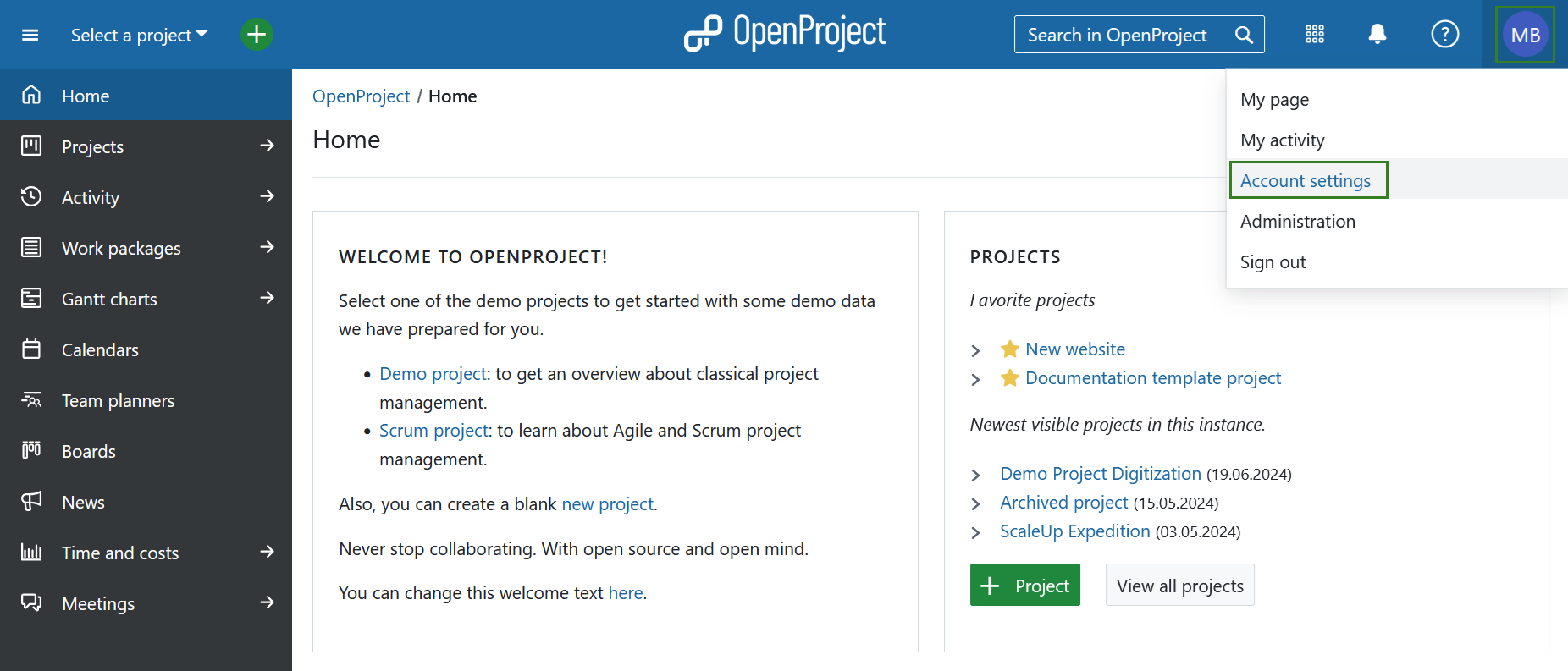The width and height of the screenshot is (1568, 671).
Task: Expand the ScaleUp Expedition chevron
Action: click(x=975, y=532)
